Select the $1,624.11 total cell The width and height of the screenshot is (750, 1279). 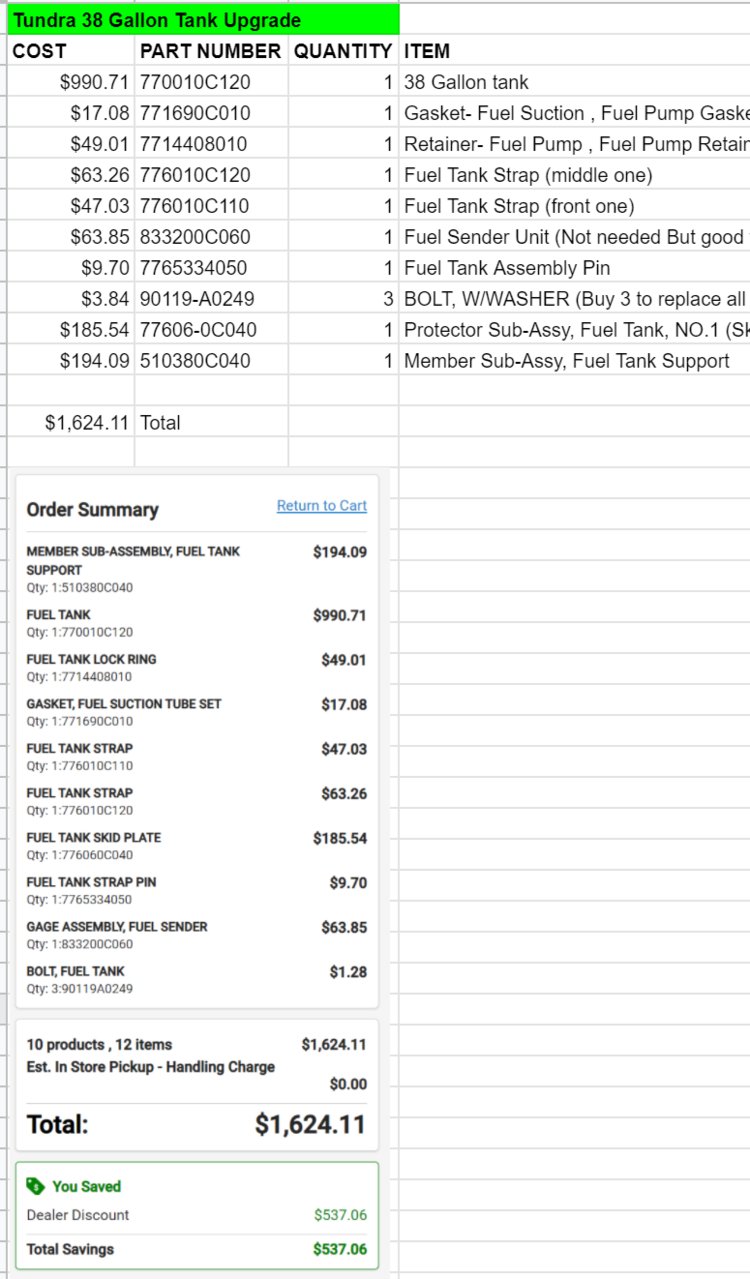[71, 422]
